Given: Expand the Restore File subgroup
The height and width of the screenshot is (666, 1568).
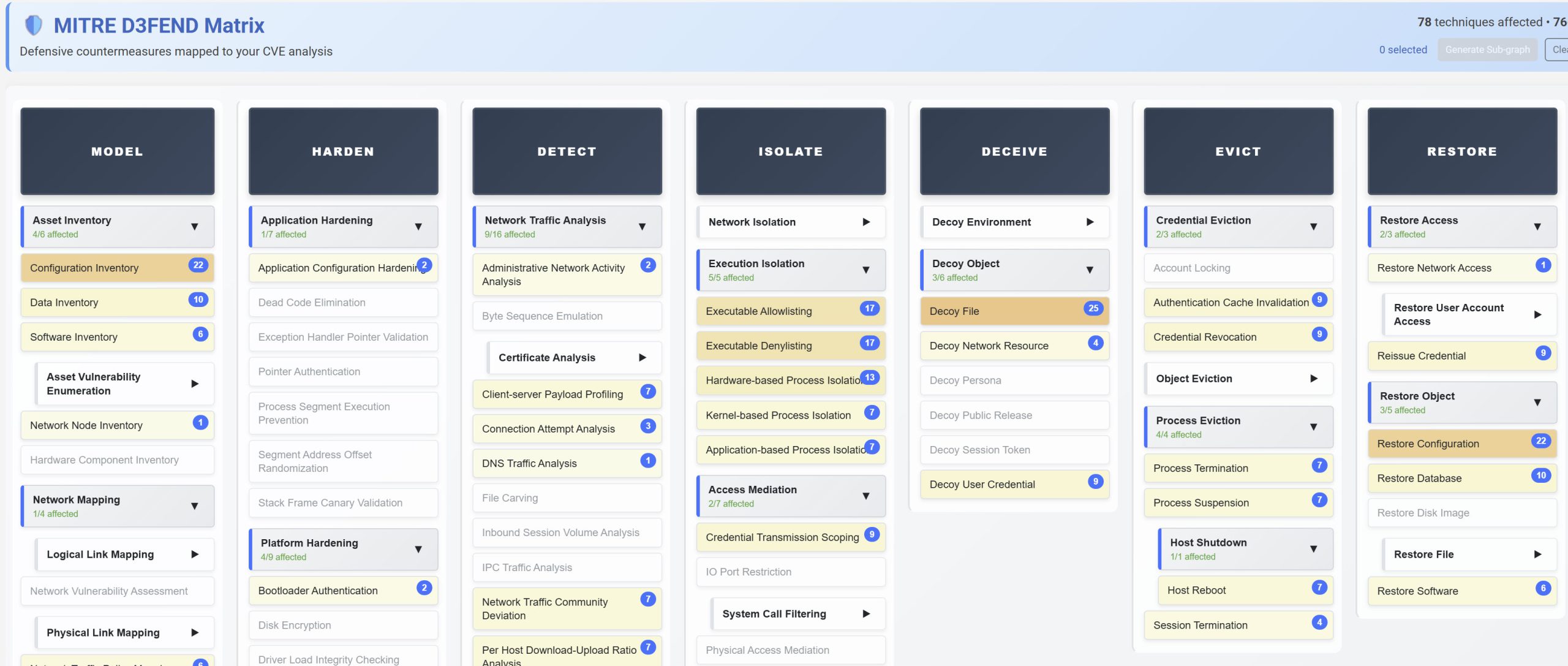Looking at the screenshot, I should point(1469,554).
